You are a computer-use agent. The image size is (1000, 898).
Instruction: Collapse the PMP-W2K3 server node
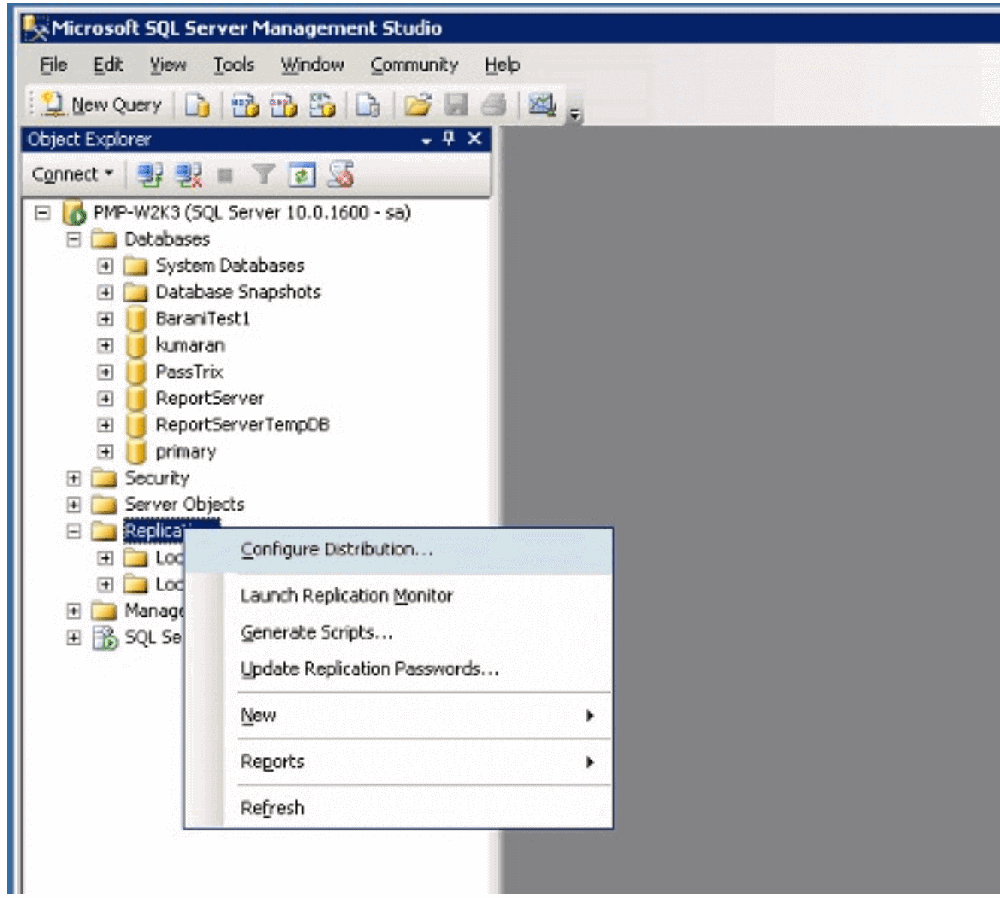[43, 212]
